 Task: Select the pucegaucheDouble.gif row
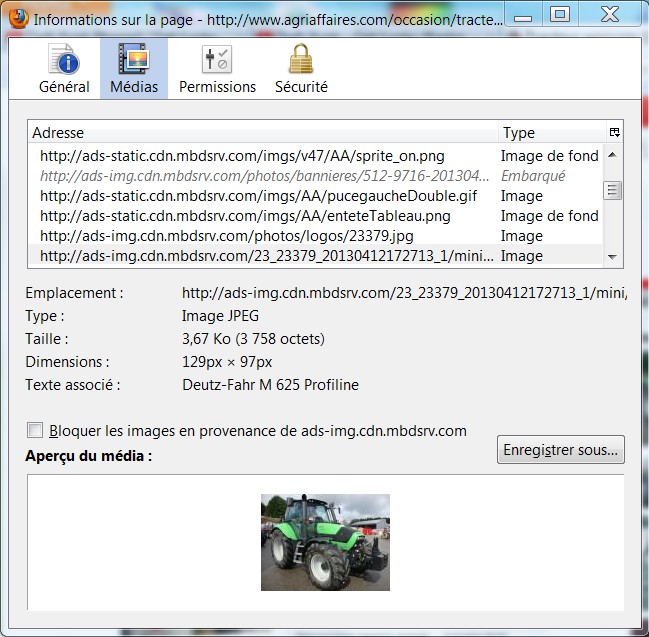tap(315, 196)
